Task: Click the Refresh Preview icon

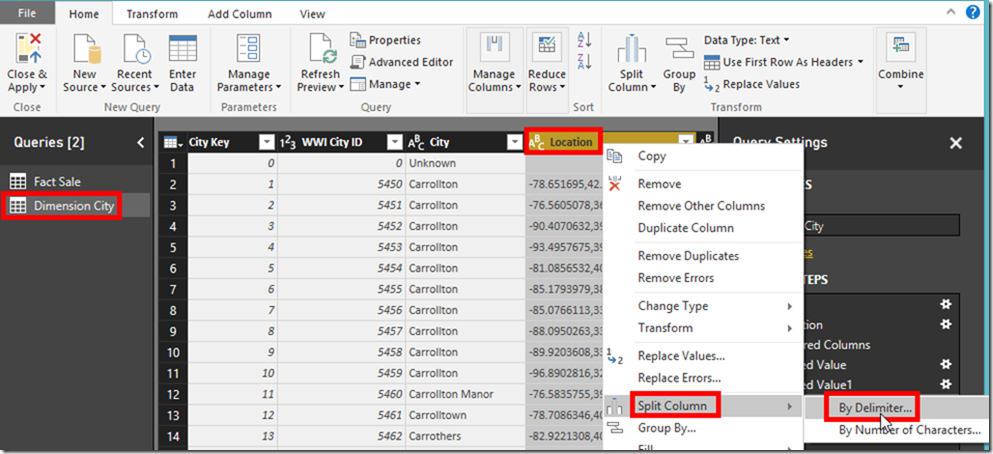Action: [x=323, y=49]
